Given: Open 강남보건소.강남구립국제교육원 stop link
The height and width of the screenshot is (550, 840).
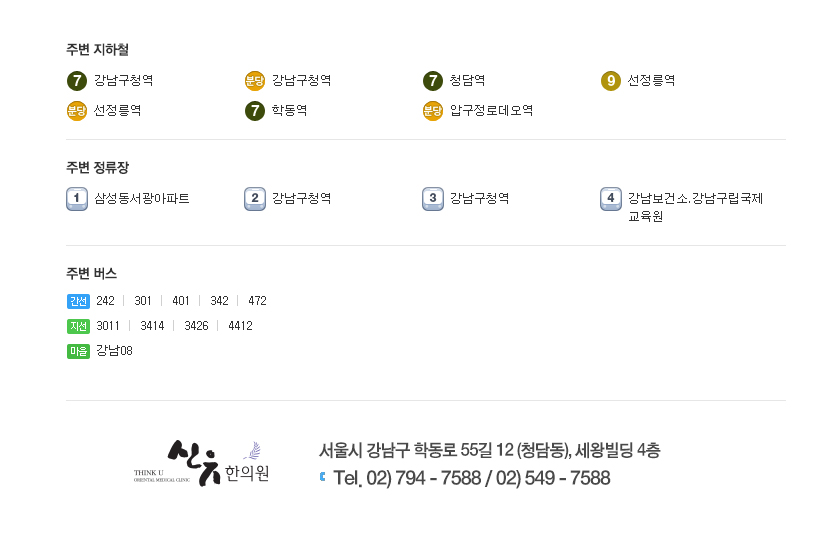Looking at the screenshot, I should (695, 207).
